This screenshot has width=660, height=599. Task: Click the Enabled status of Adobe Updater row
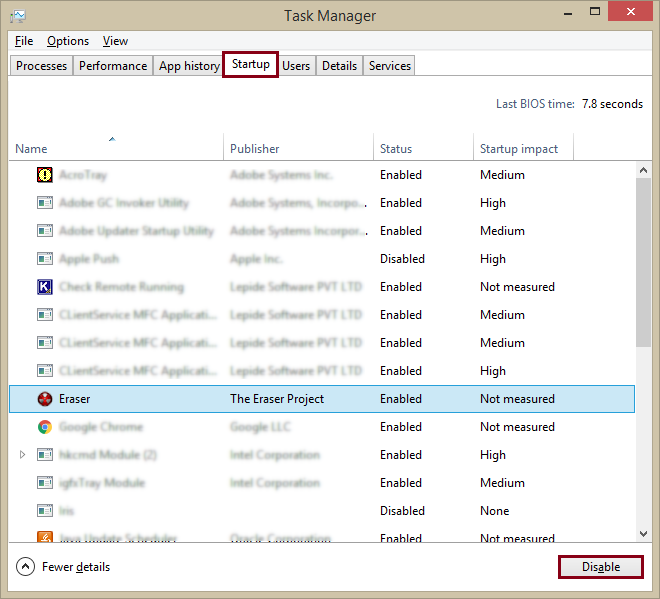[401, 231]
